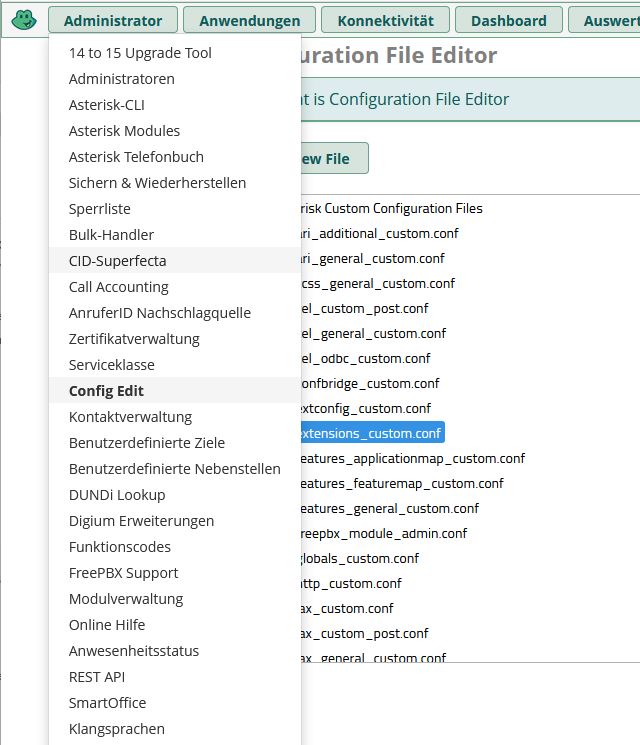Open the Konnektivität dropdown menu

pyautogui.click(x=385, y=20)
